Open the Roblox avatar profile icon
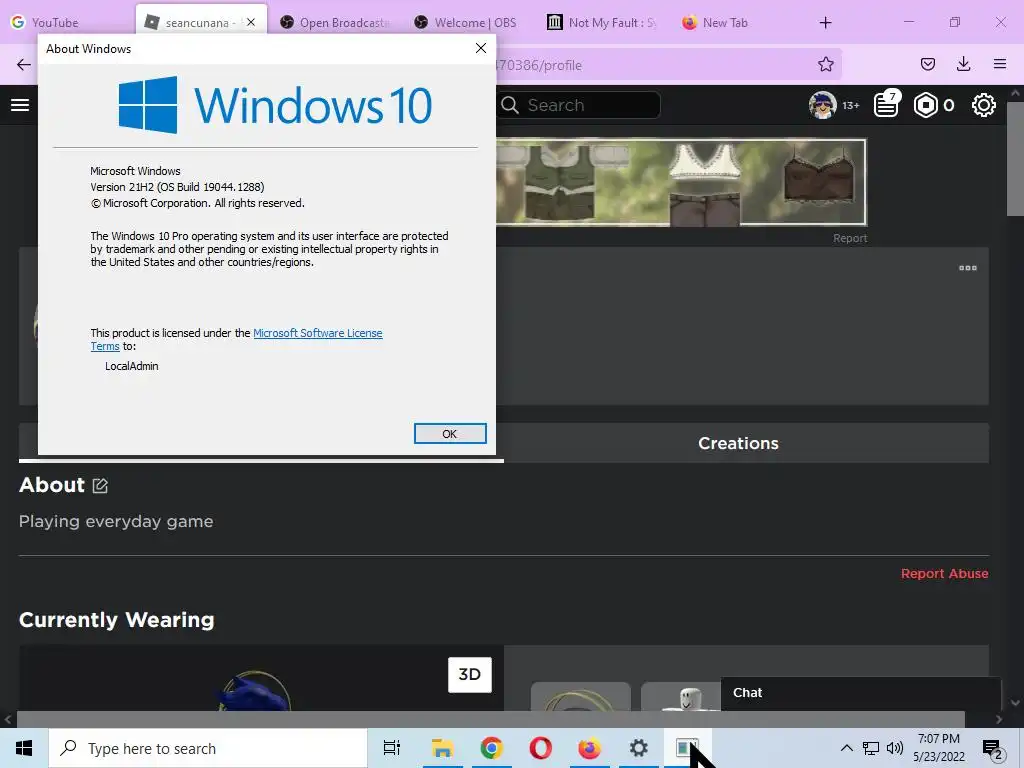 coord(822,105)
